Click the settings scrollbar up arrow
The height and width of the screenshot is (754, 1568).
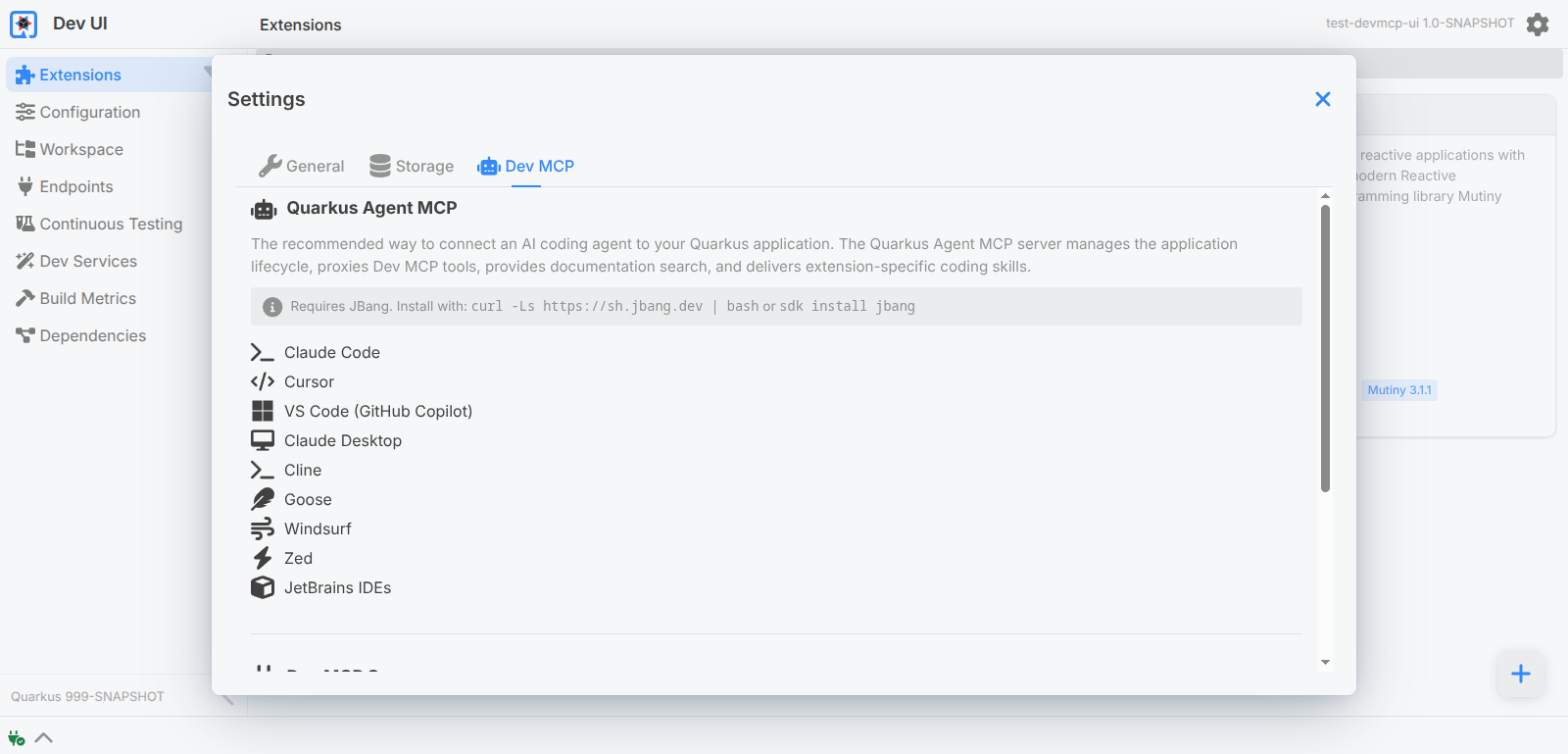click(x=1325, y=196)
